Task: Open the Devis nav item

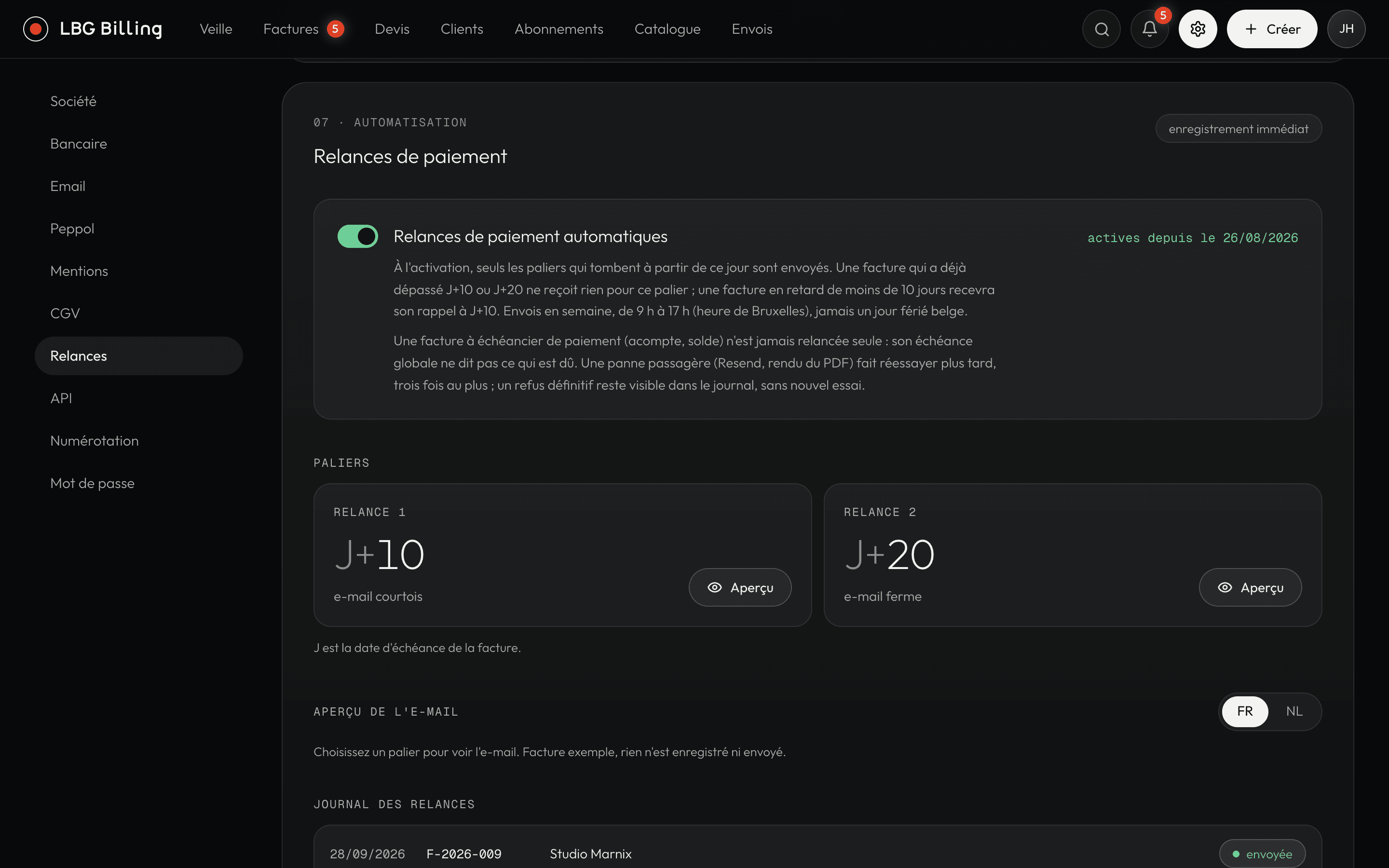Action: [392, 29]
